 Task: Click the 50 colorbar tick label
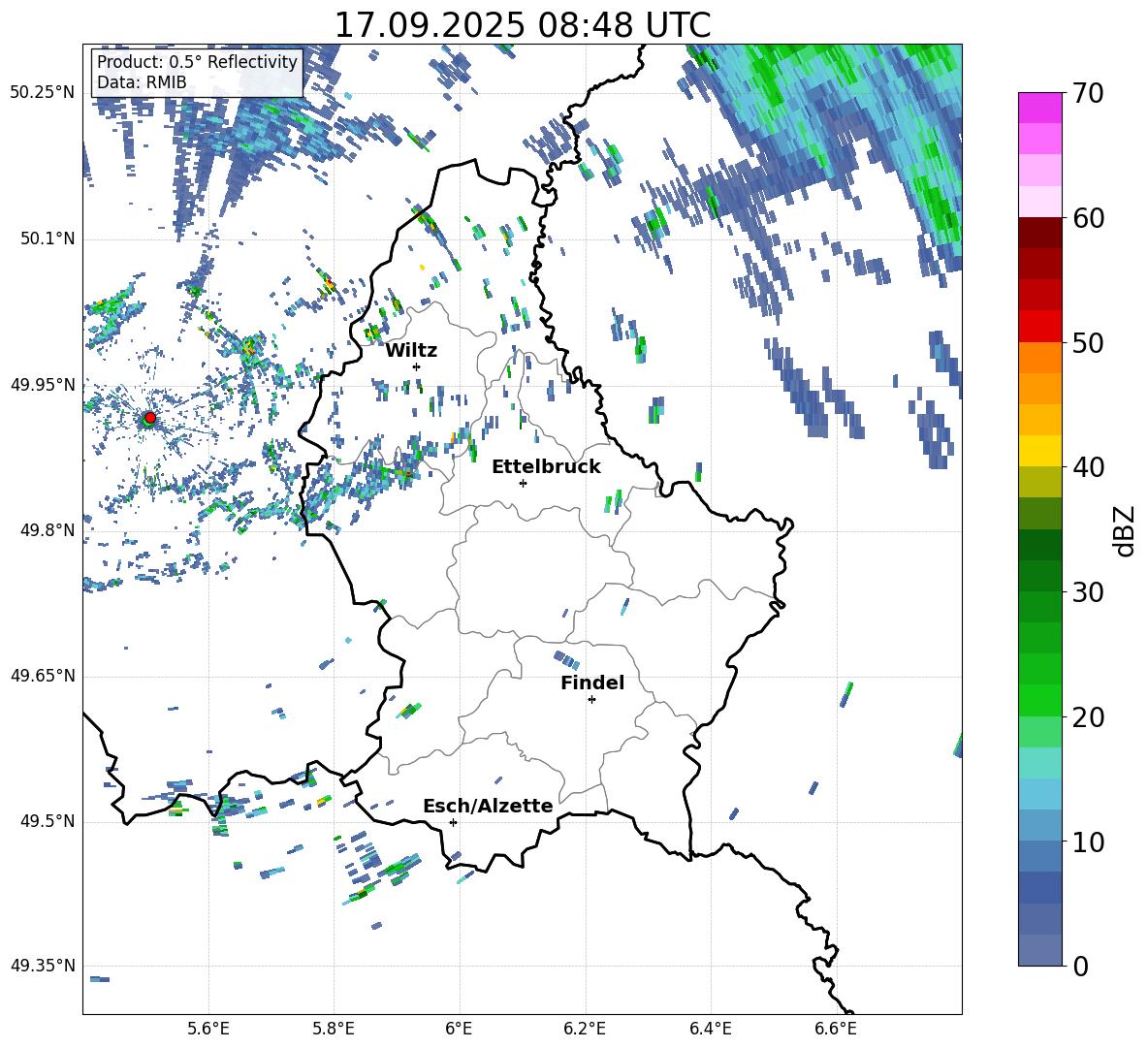pyautogui.click(x=1089, y=342)
